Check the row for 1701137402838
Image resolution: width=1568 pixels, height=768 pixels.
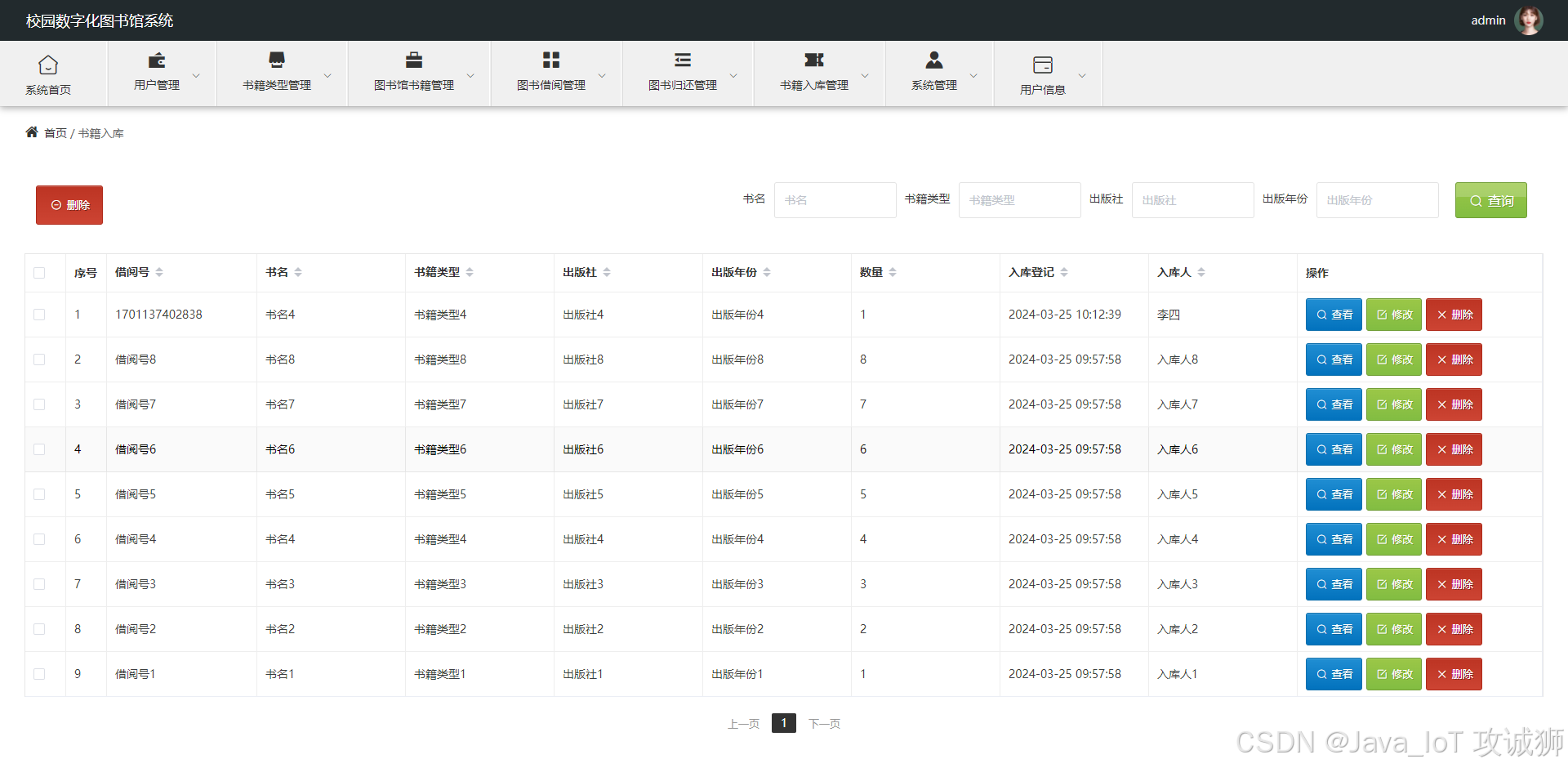click(x=39, y=315)
